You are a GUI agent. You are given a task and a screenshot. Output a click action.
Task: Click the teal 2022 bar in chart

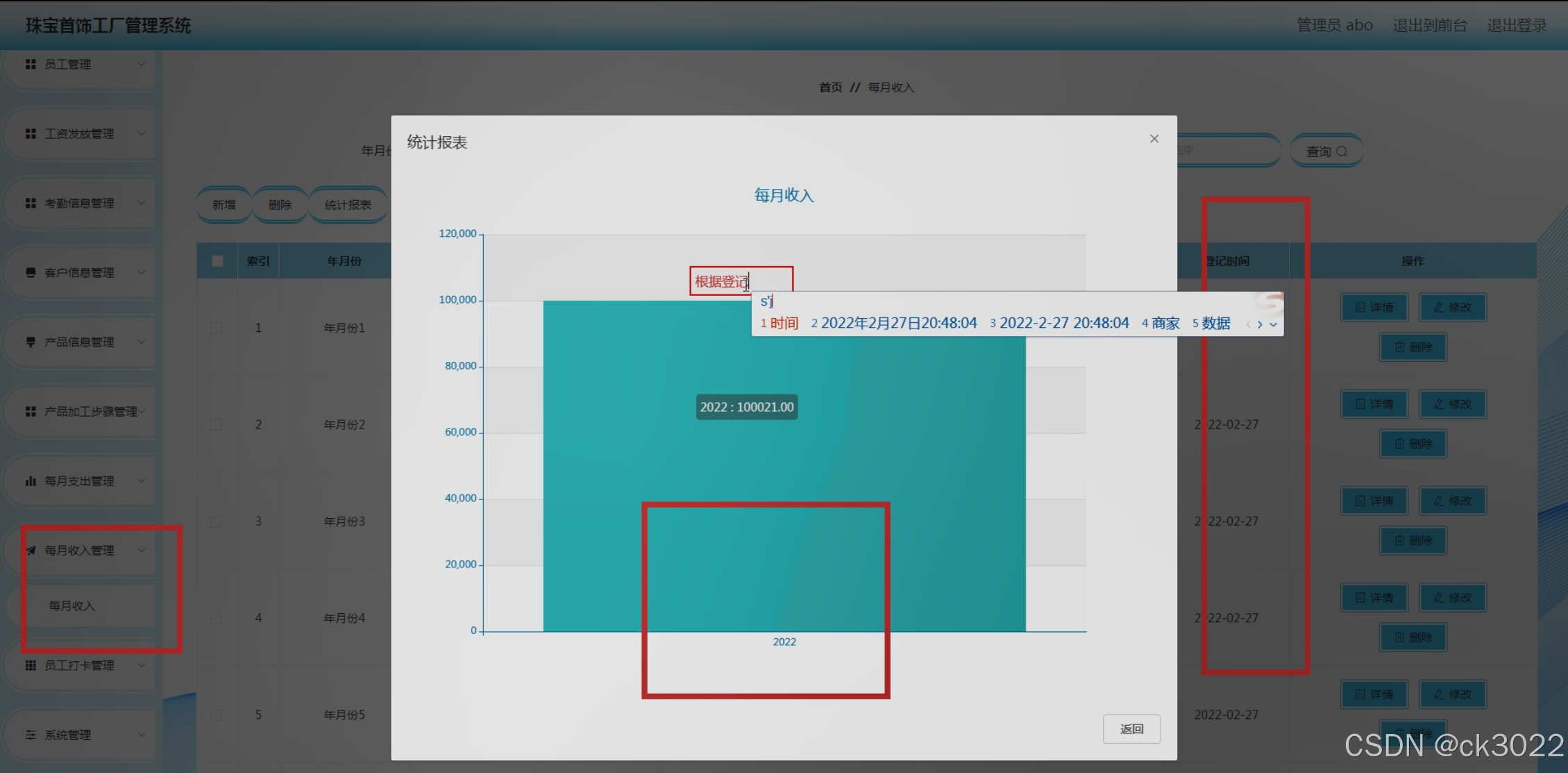click(784, 465)
